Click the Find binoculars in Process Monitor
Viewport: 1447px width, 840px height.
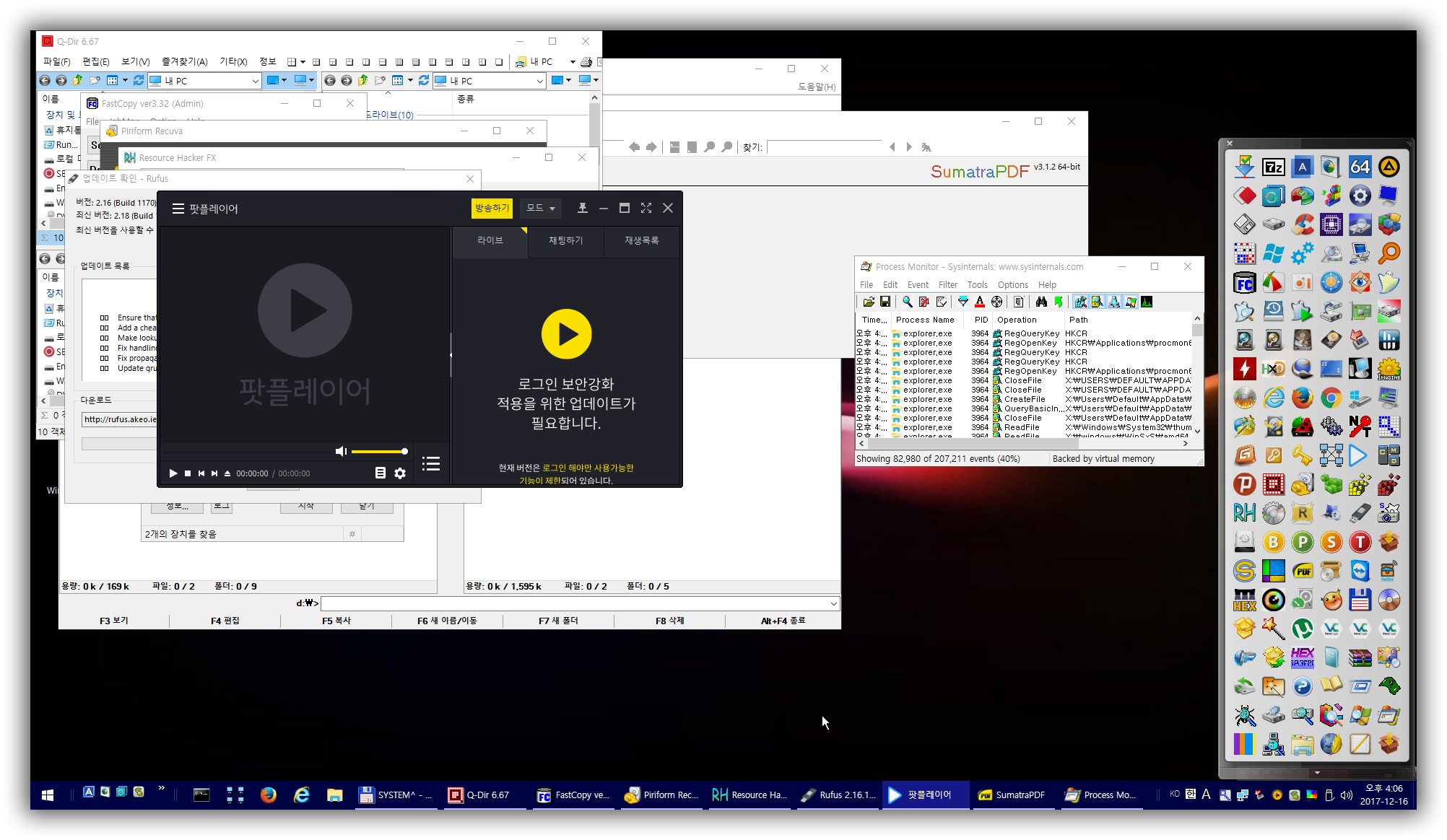[1040, 302]
